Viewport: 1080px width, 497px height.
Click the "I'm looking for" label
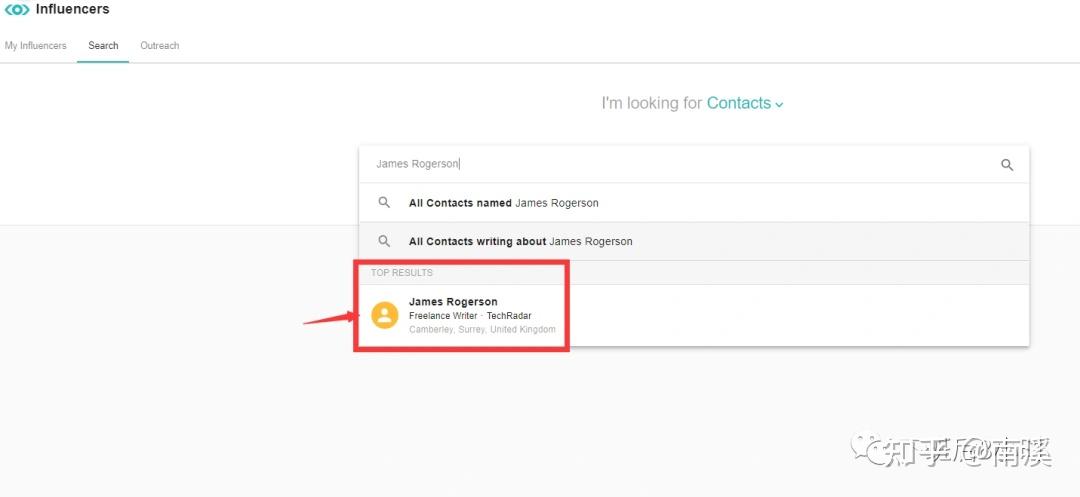tap(651, 103)
